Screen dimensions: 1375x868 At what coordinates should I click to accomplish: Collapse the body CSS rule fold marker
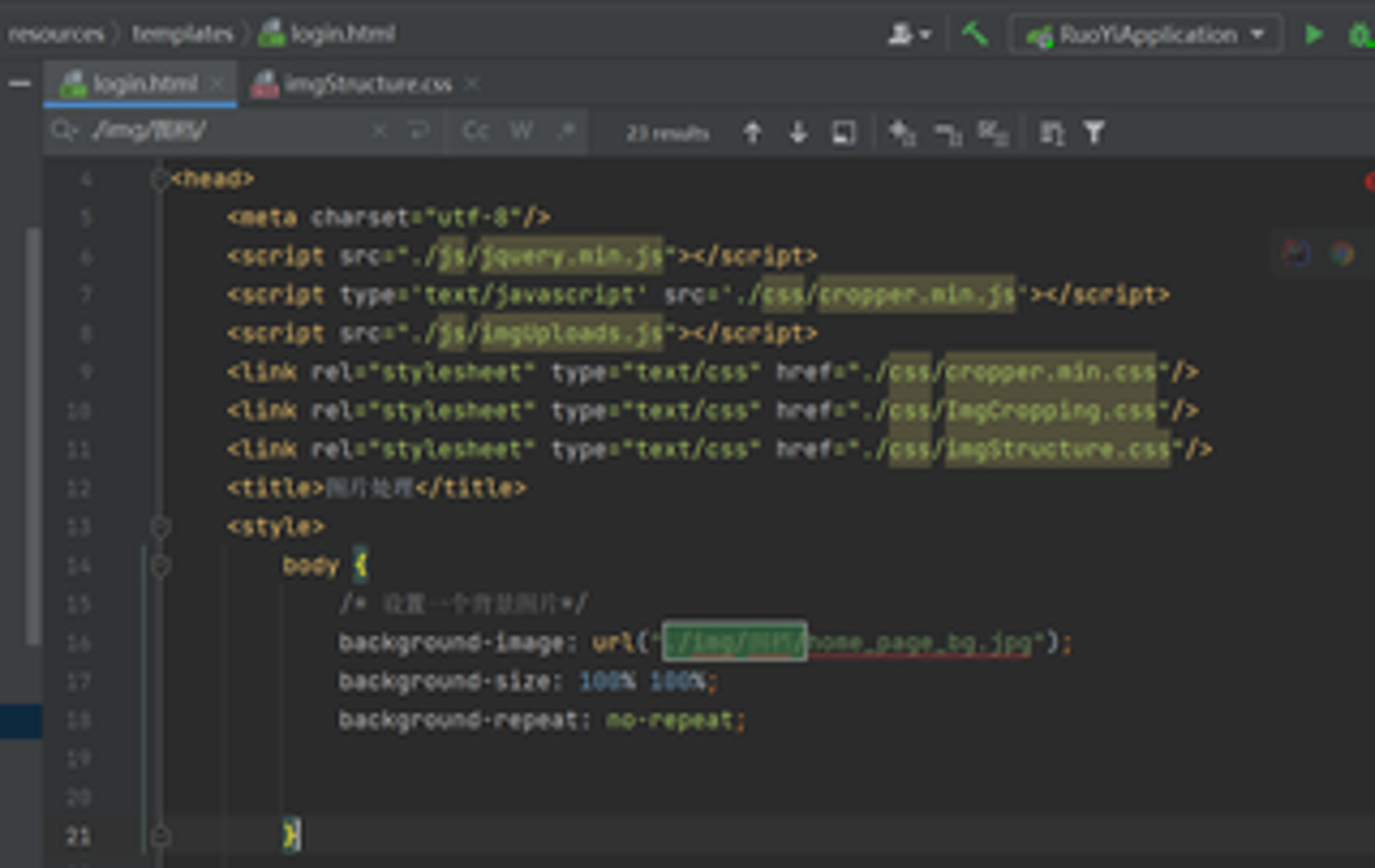tap(160, 566)
